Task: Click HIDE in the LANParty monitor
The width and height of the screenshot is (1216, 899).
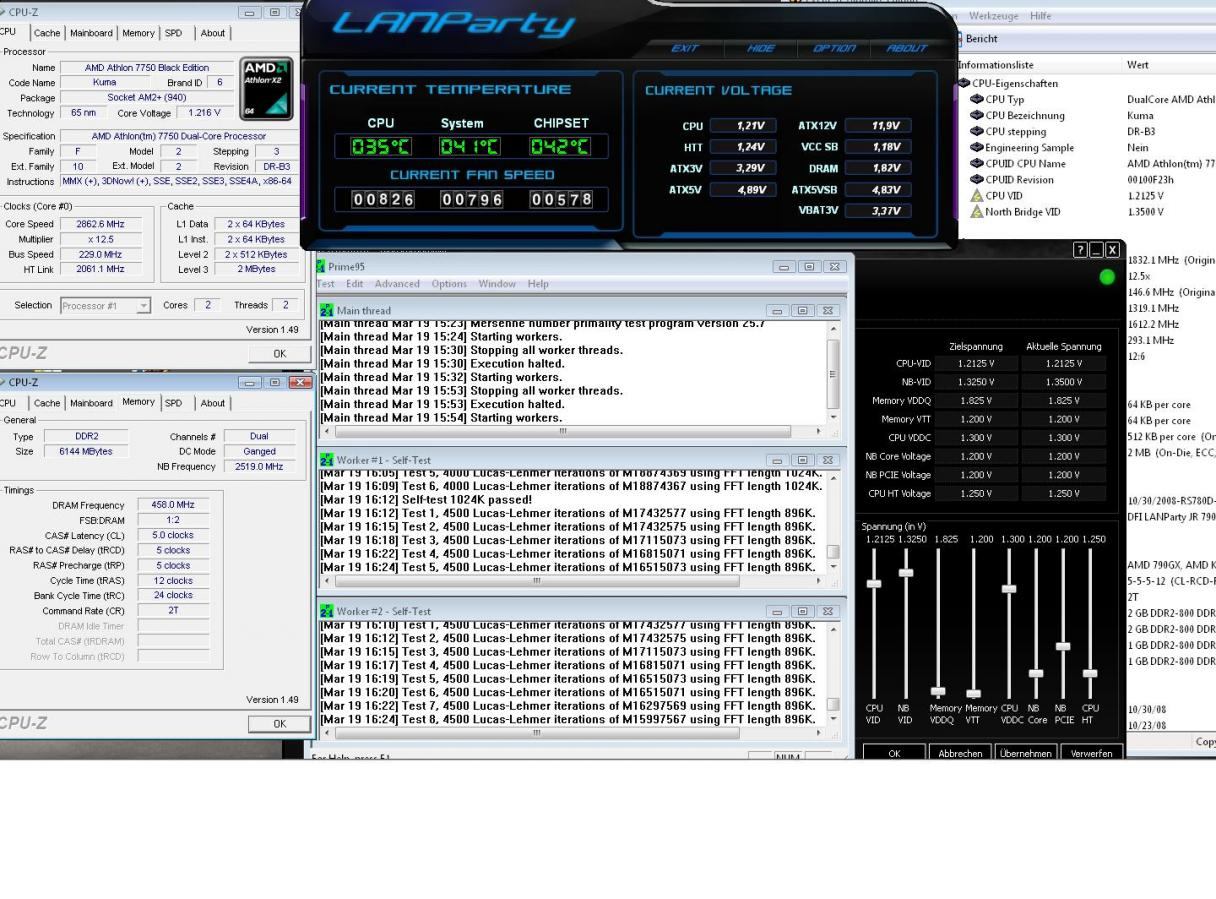Action: tap(761, 48)
